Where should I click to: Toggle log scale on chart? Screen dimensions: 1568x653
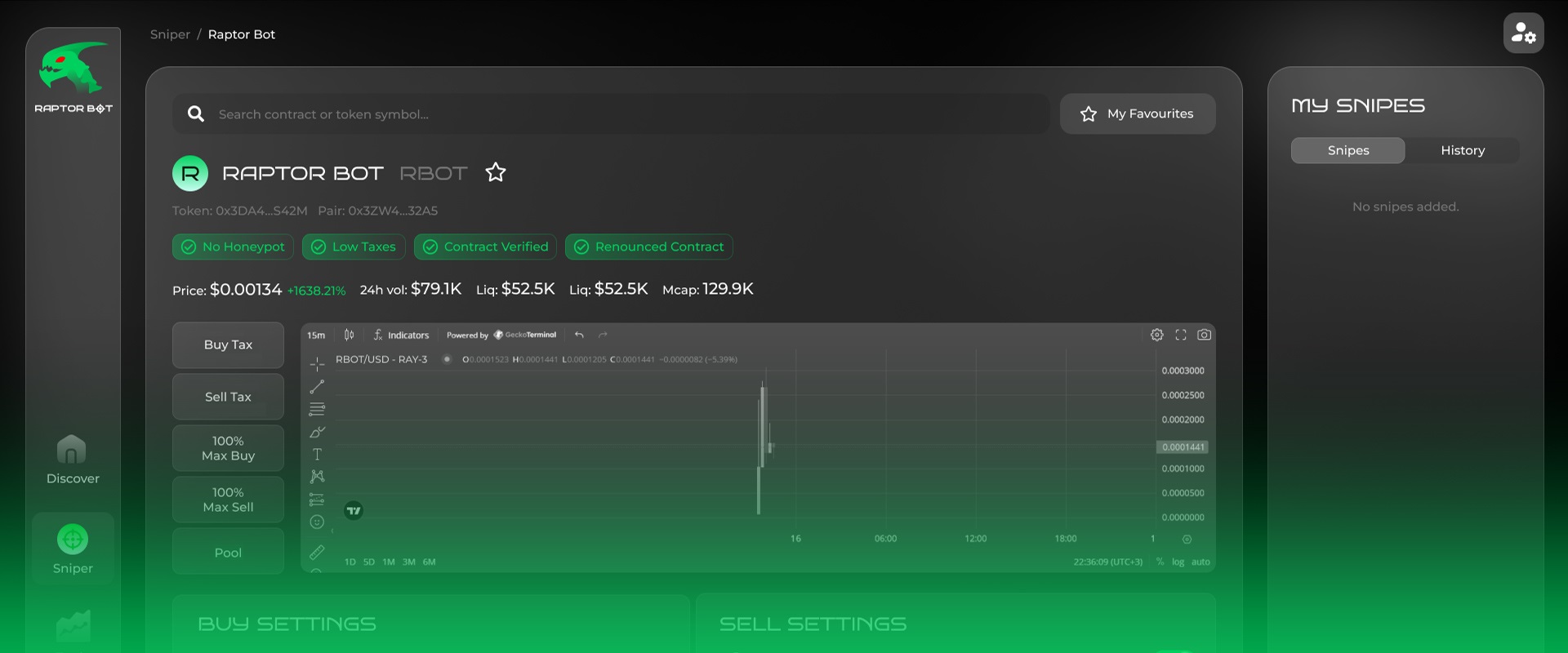1178,562
